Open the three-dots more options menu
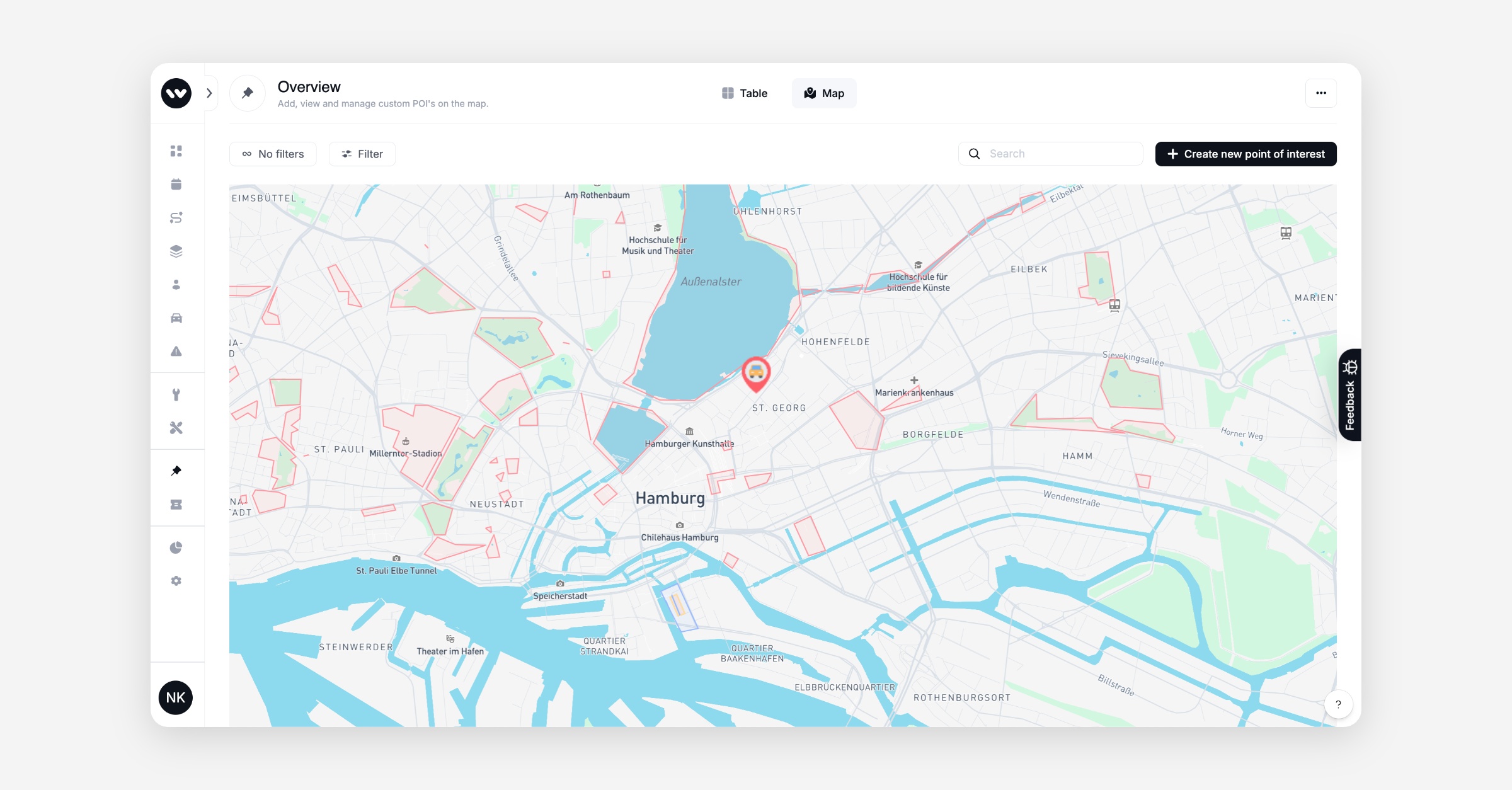The height and width of the screenshot is (790, 1512). (x=1320, y=93)
